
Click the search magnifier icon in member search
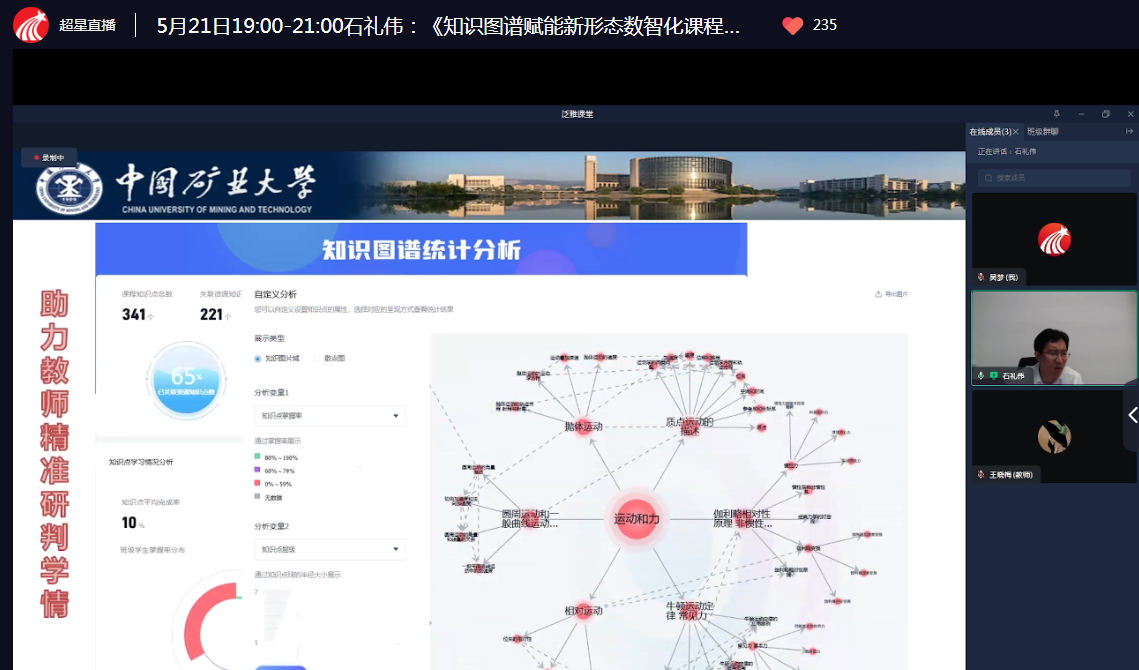pyautogui.click(x=989, y=178)
